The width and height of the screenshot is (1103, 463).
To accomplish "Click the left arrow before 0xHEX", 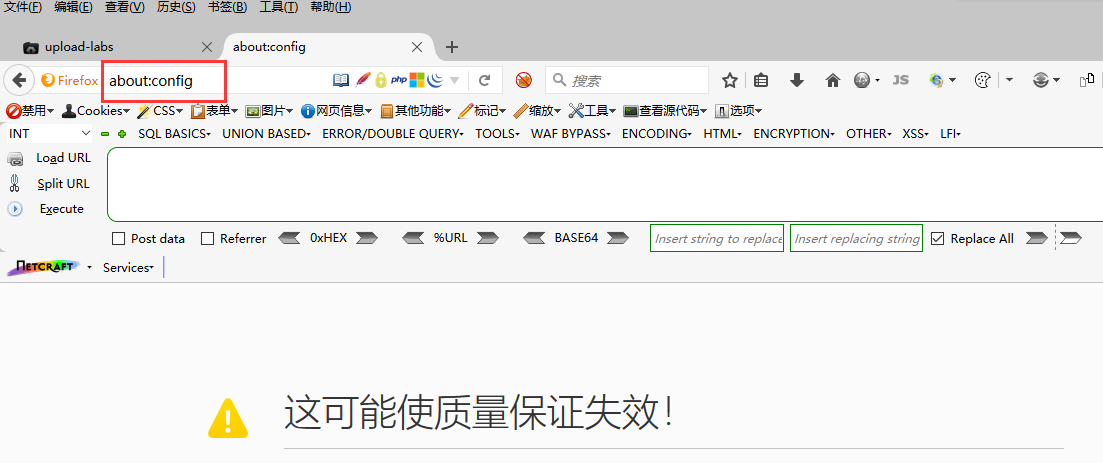I will [x=289, y=239].
